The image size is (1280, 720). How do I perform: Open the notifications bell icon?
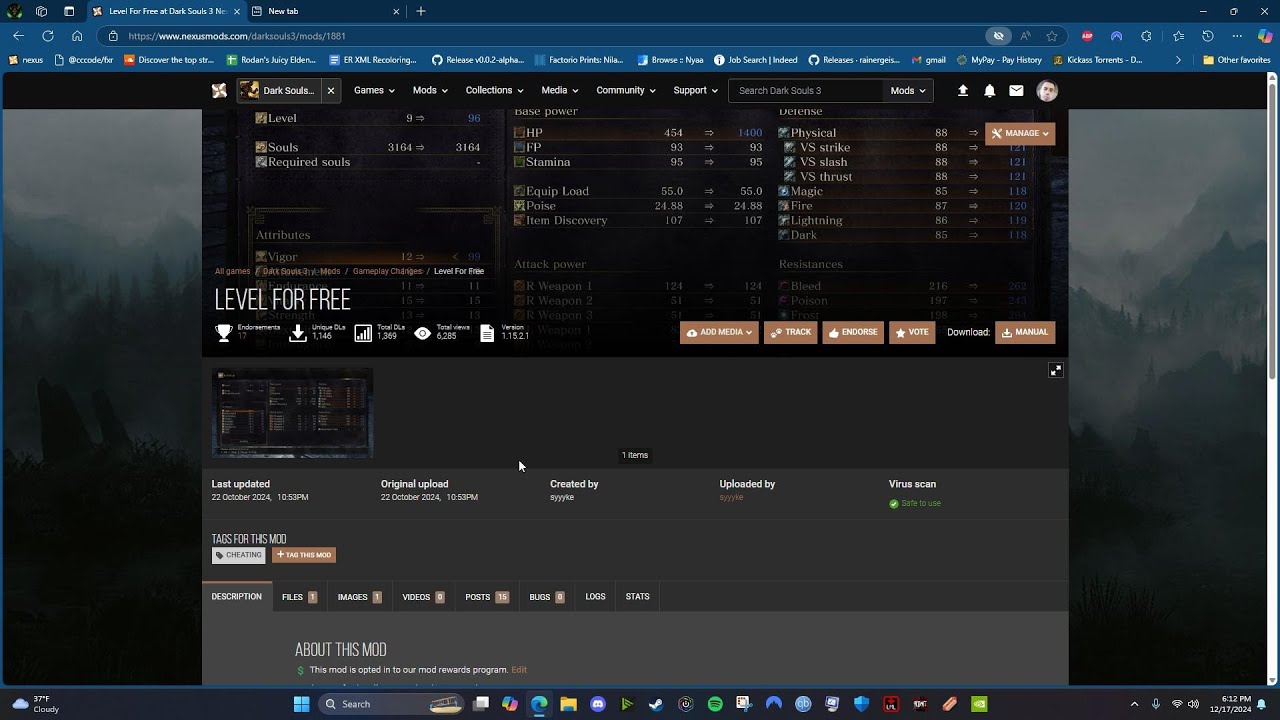pos(989,90)
